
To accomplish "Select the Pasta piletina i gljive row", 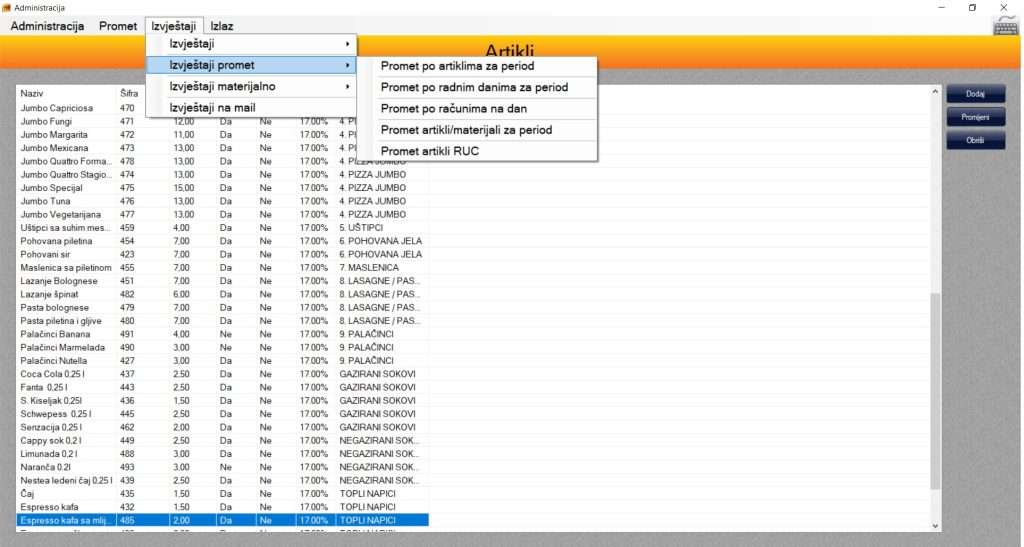I will click(x=222, y=320).
